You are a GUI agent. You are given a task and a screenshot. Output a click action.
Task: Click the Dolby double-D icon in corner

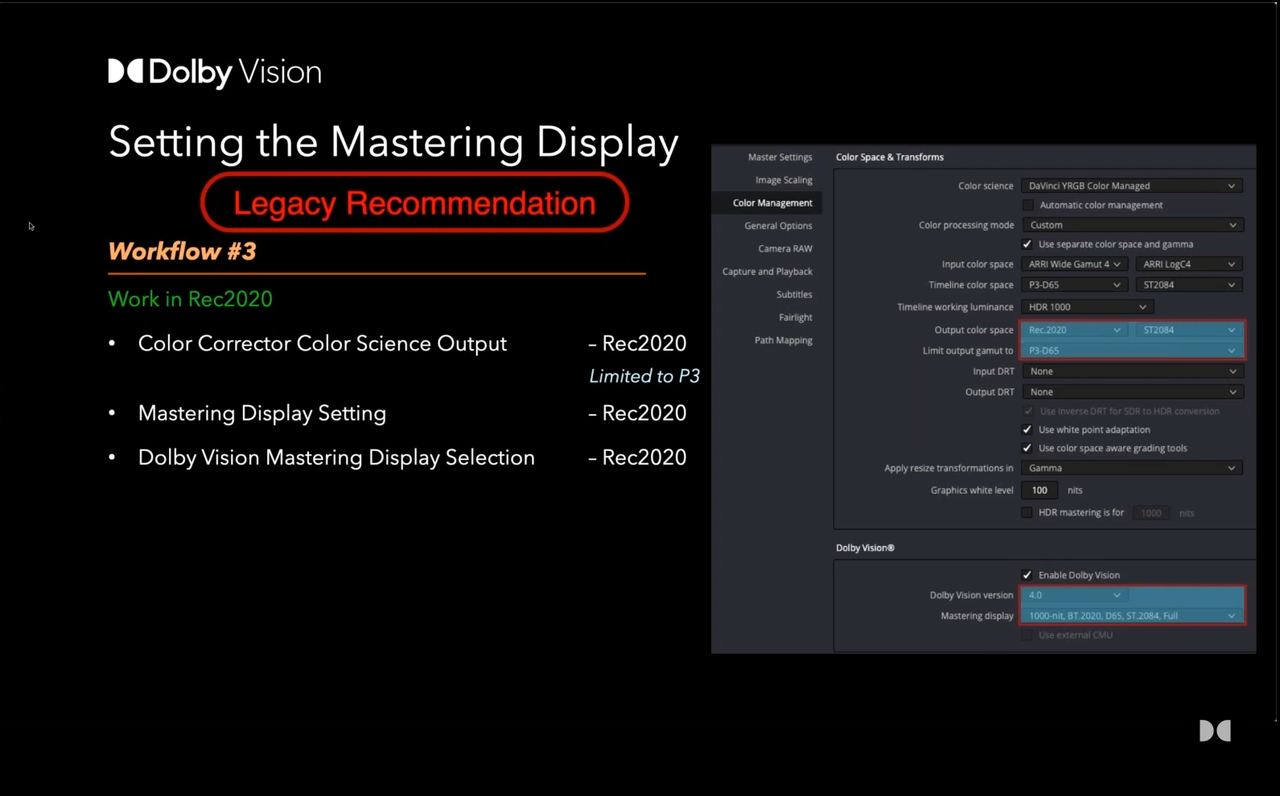coord(1215,731)
